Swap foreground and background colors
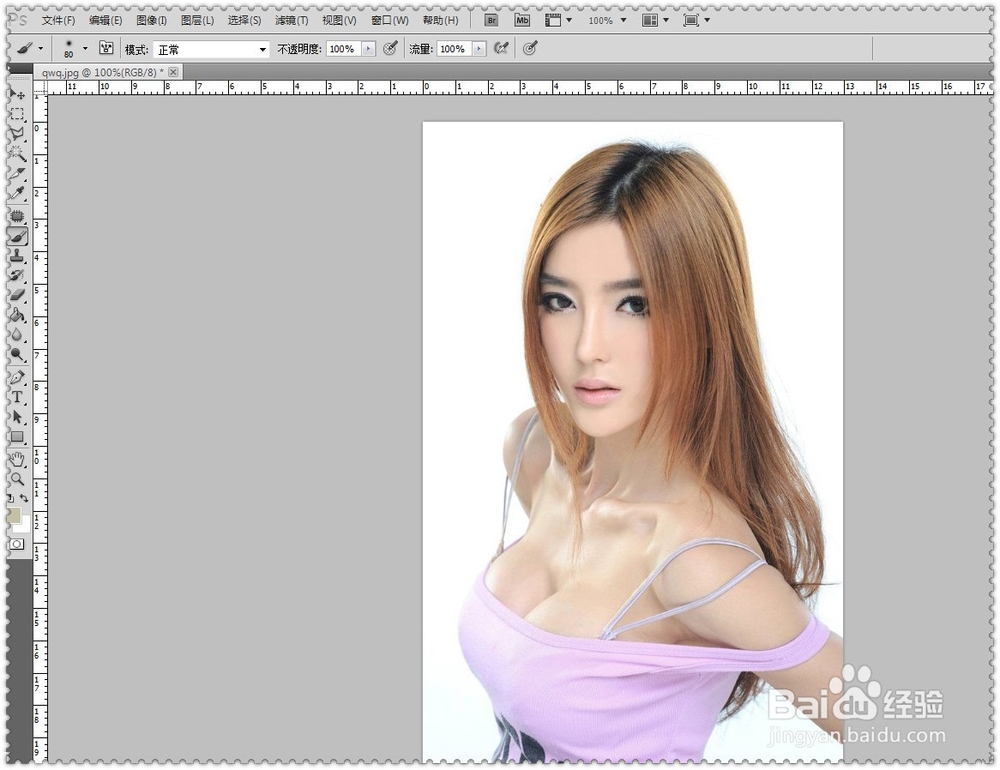This screenshot has width=1000, height=770. pos(24,498)
